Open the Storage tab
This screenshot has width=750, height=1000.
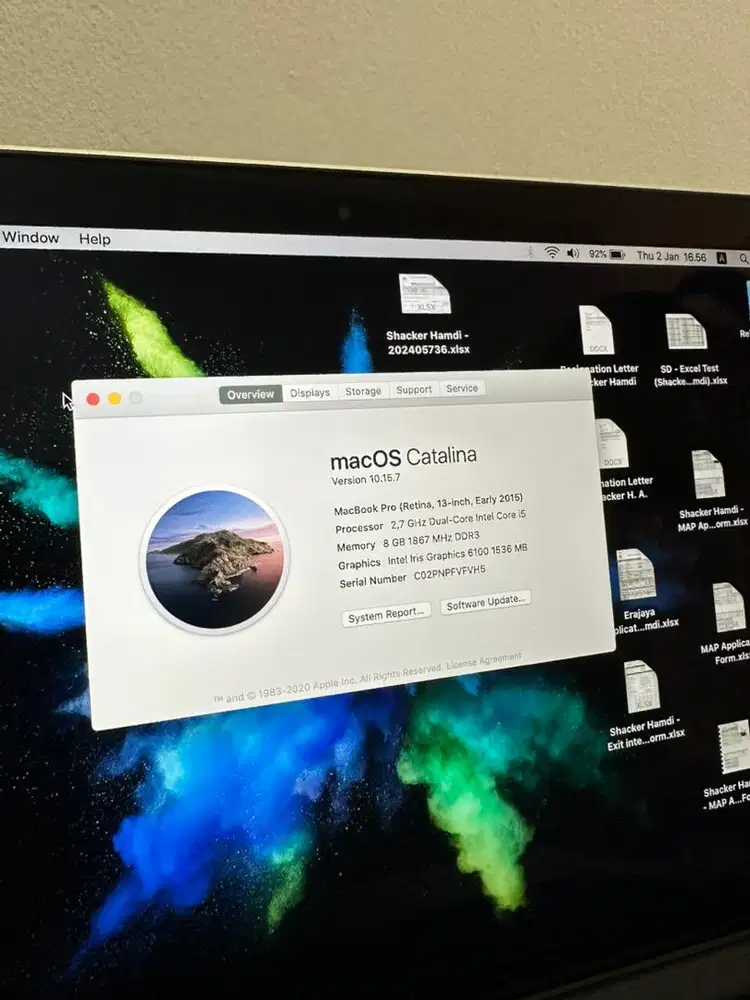click(x=363, y=391)
